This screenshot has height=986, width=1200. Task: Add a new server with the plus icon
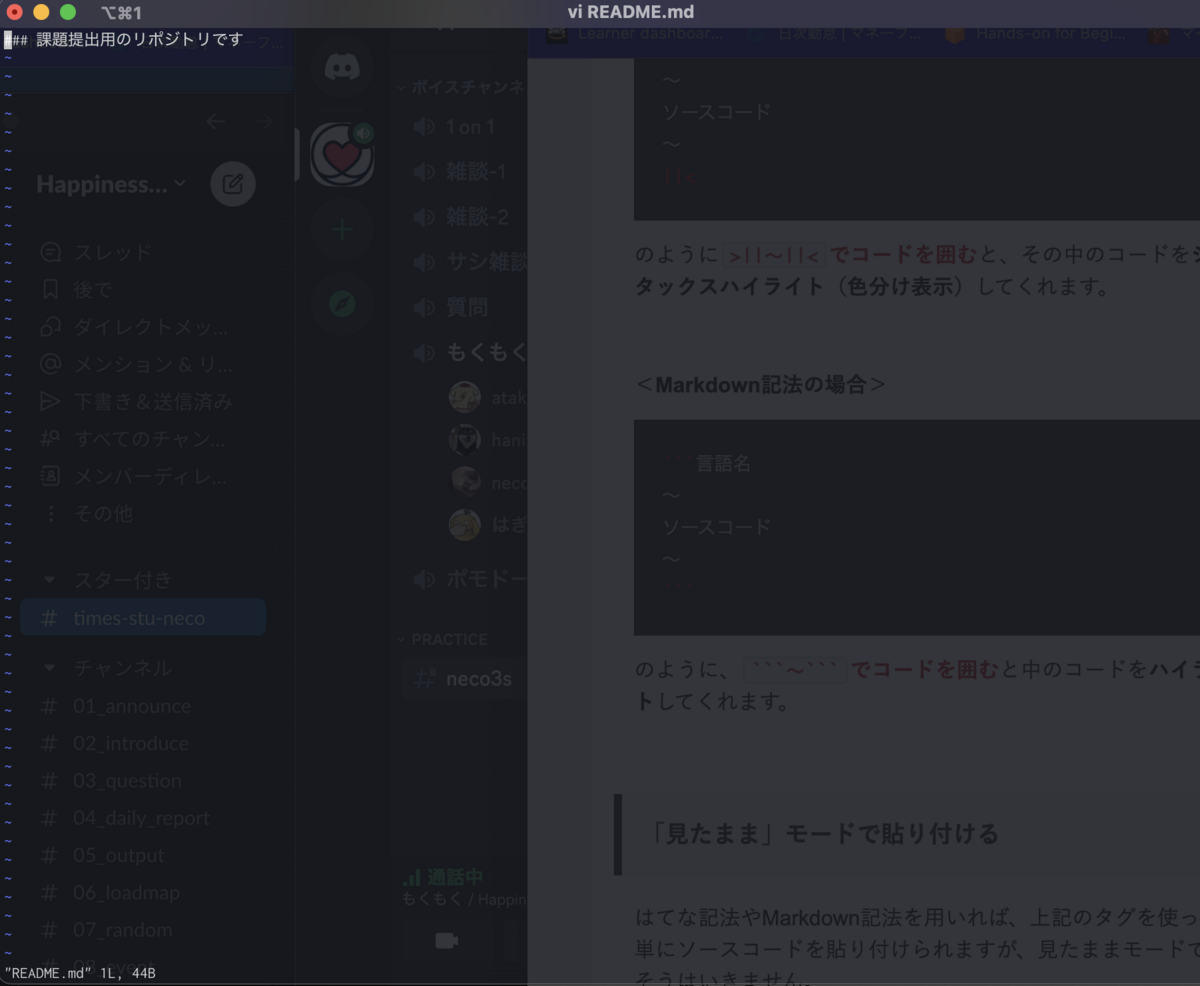(342, 229)
